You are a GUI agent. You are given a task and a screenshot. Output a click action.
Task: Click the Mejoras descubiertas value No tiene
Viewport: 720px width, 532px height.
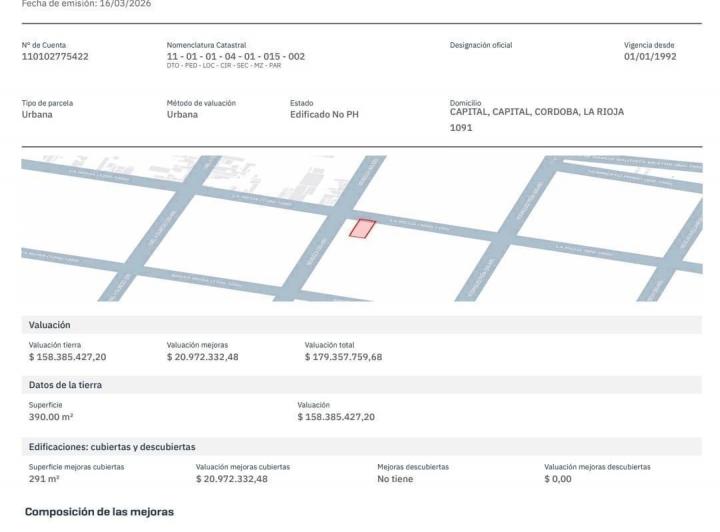(395, 479)
